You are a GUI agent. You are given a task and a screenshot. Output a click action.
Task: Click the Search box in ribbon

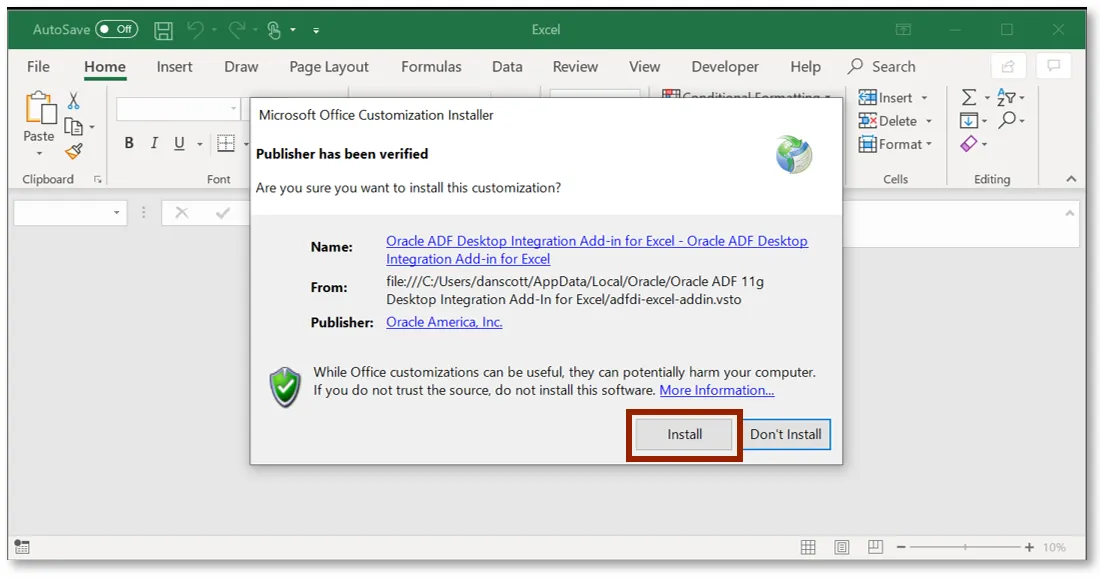(882, 67)
